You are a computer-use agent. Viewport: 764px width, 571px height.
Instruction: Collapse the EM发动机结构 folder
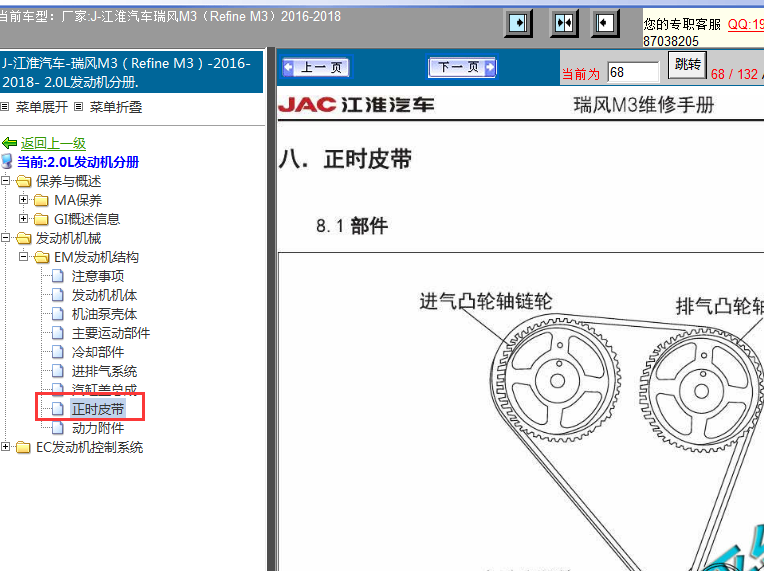tap(23, 257)
